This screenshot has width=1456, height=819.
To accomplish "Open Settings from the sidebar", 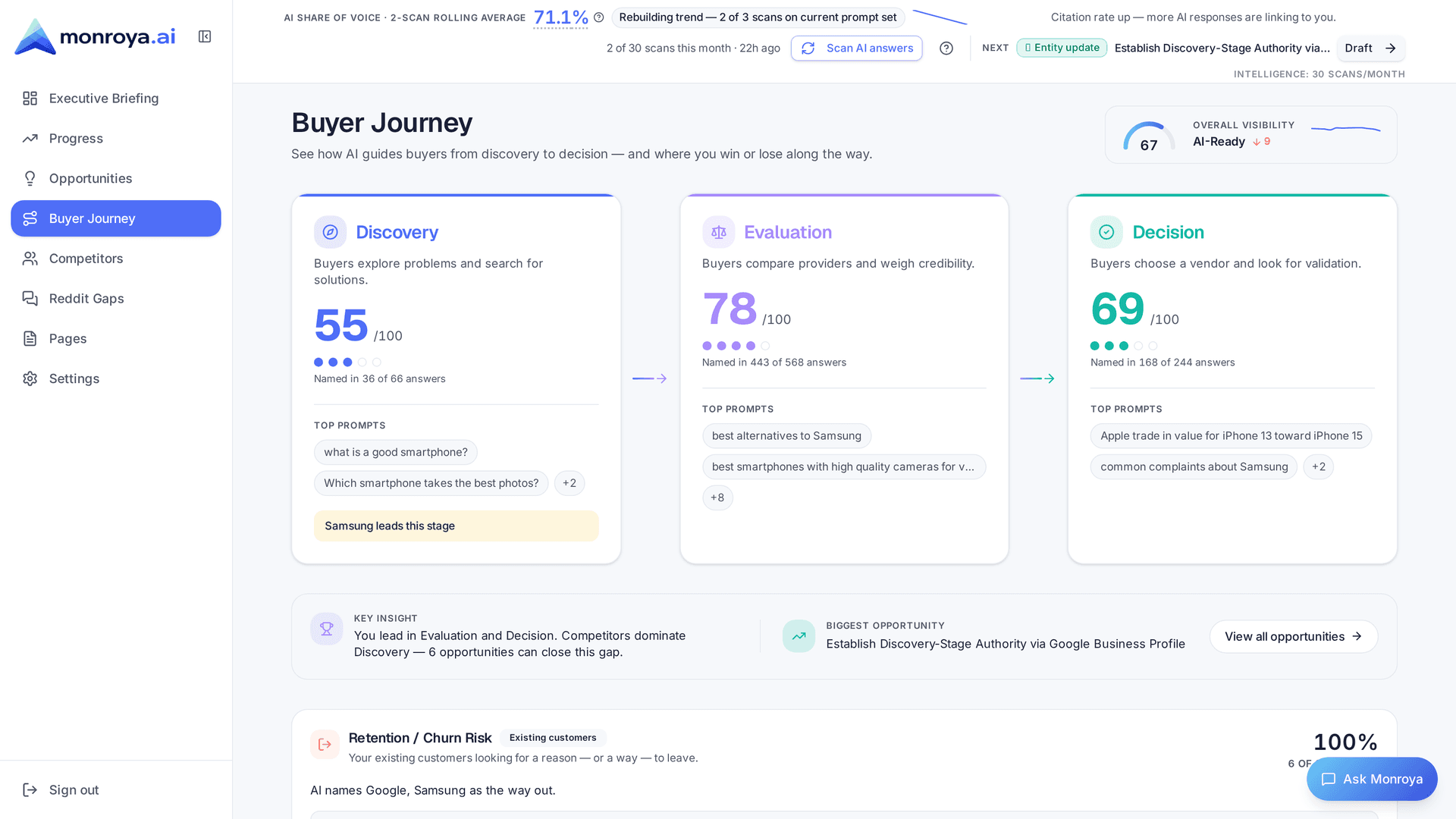I will pyautogui.click(x=116, y=378).
